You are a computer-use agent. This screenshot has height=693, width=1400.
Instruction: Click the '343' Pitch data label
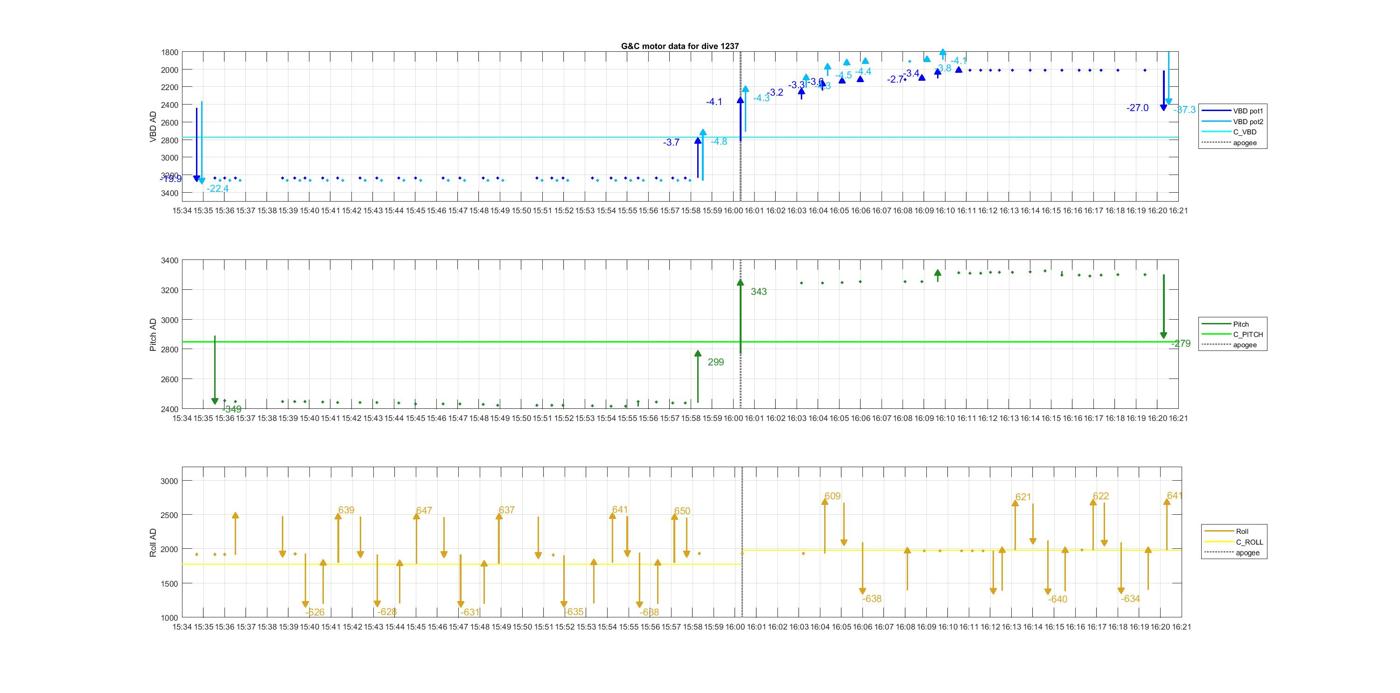759,292
